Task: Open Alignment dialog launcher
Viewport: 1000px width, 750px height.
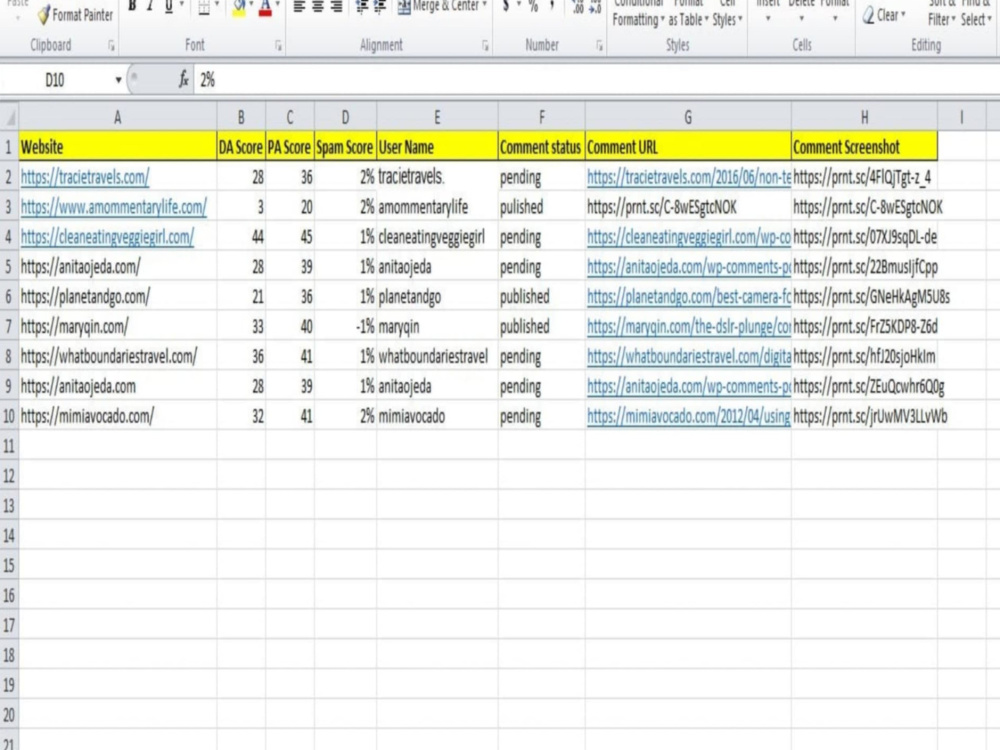Action: tap(485, 45)
